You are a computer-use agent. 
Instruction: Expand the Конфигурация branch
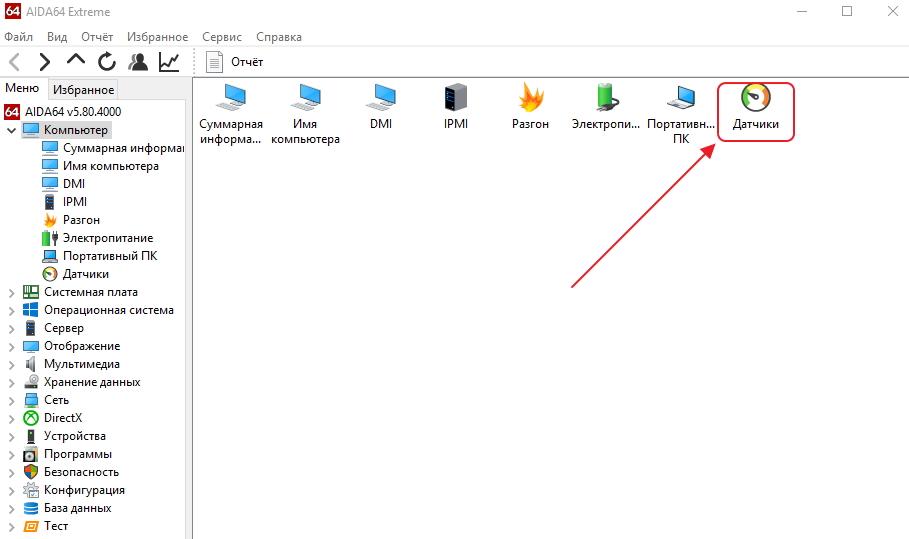click(11, 490)
